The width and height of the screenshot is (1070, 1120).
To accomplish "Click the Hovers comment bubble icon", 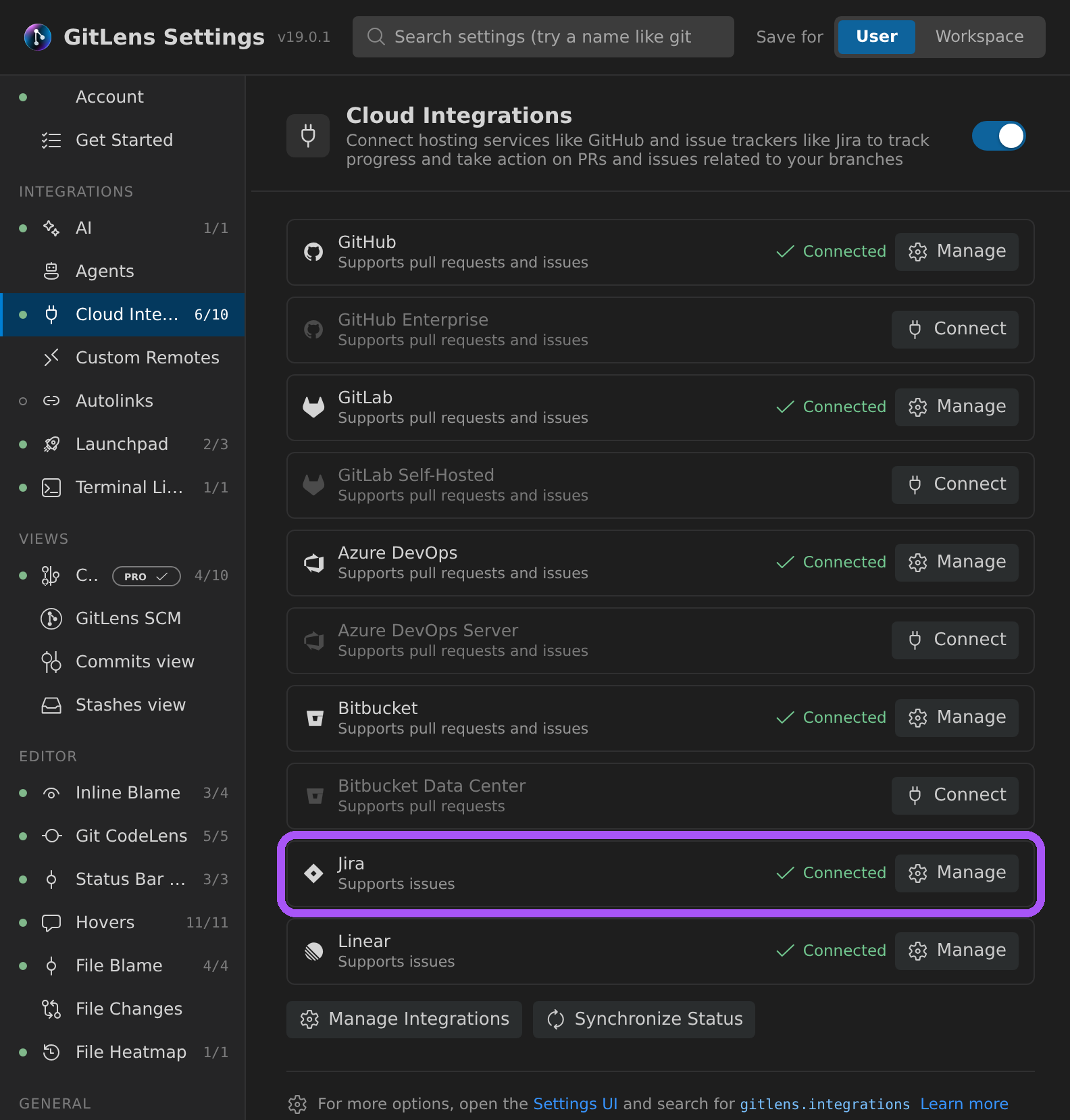I will 51,923.
